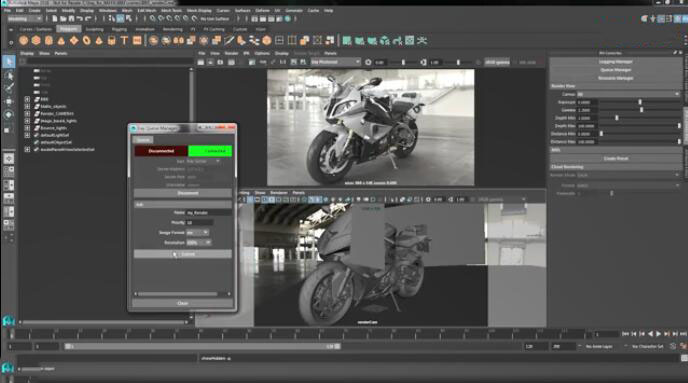Adjust the Depth Min slider handle
Screen dimensions: 688x383
pyautogui.click(x=616, y=118)
